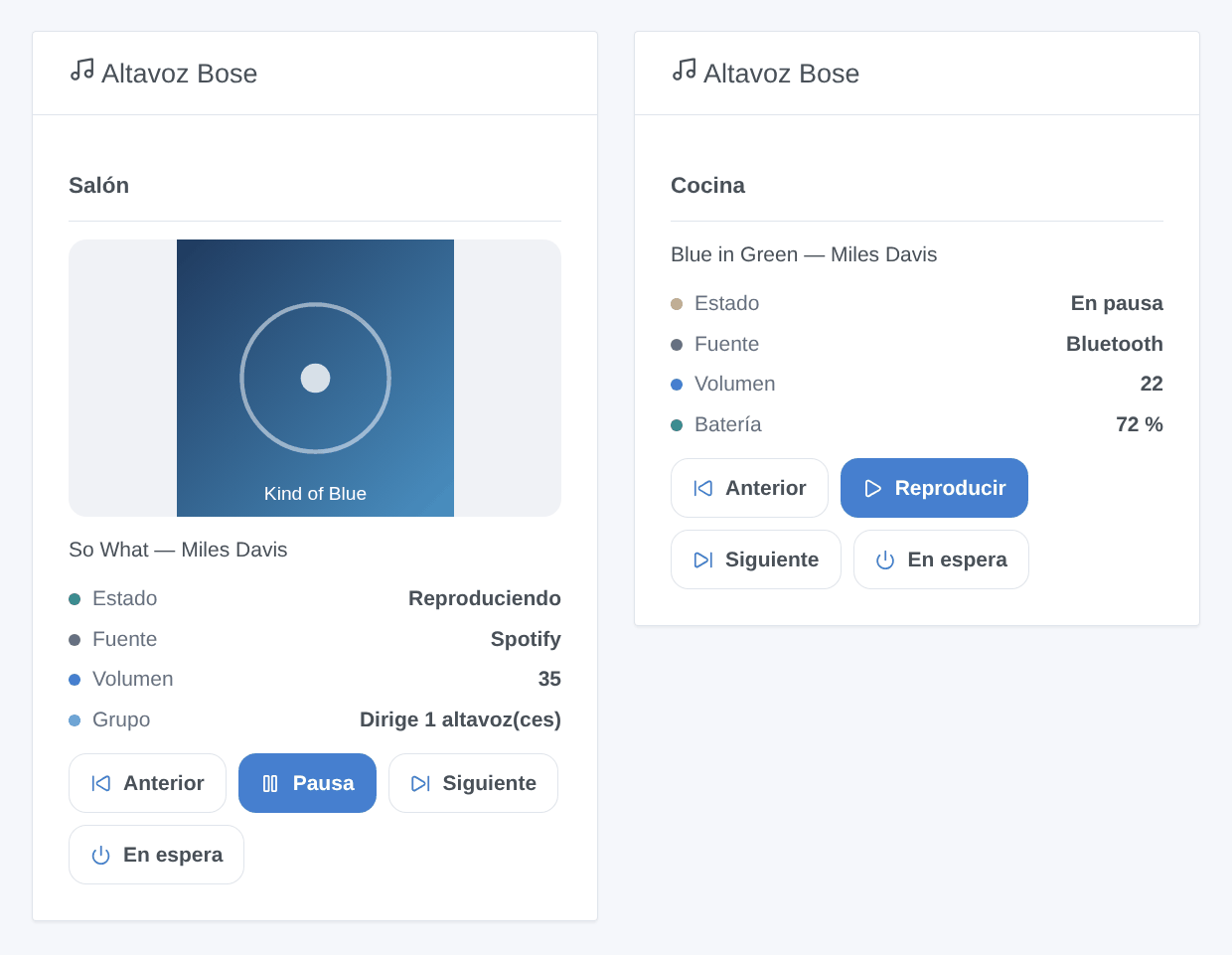Click the En pausa status value
1232x955 pixels.
[x=1117, y=303]
